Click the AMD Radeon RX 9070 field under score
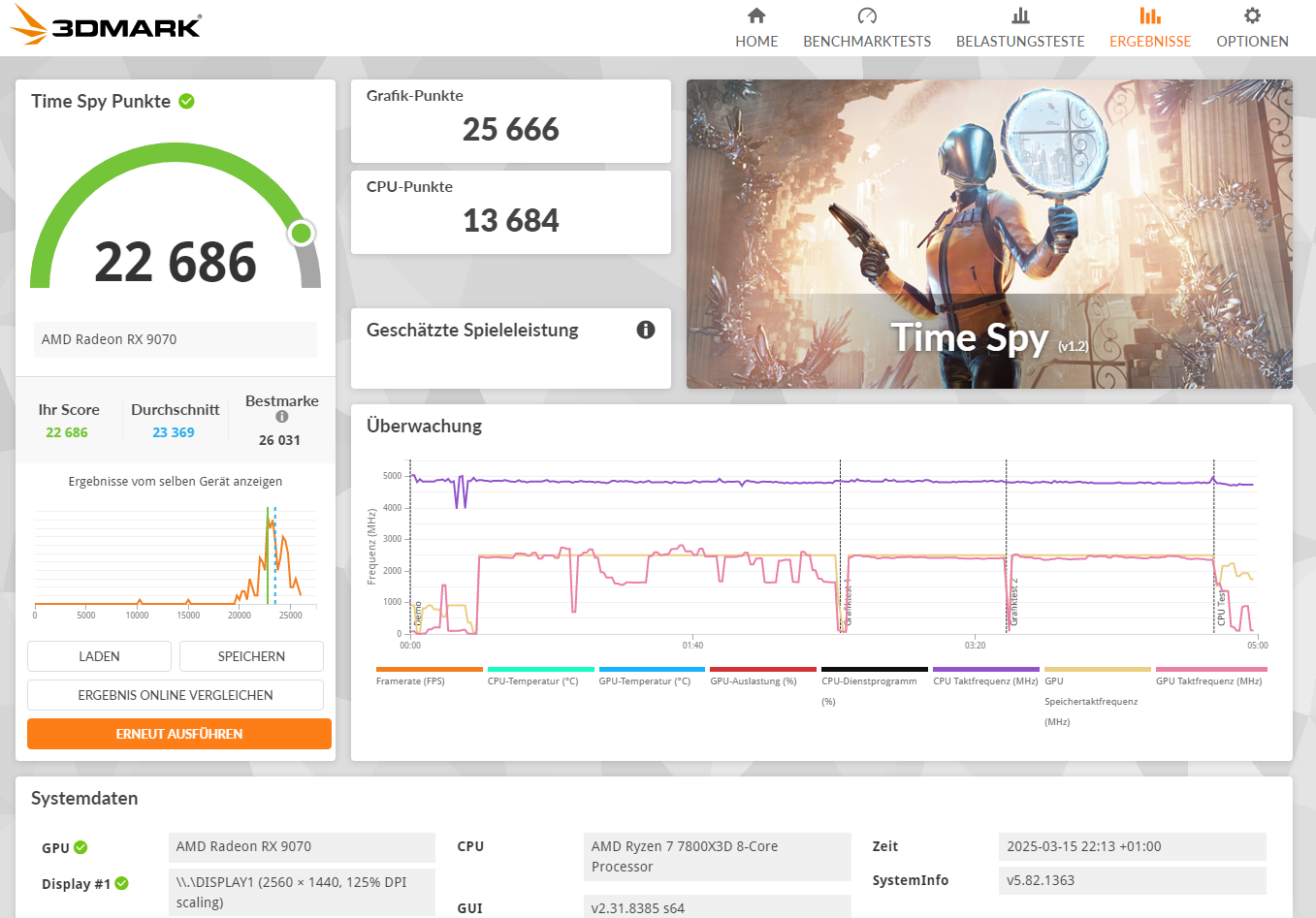This screenshot has width=1316, height=918. [x=176, y=339]
